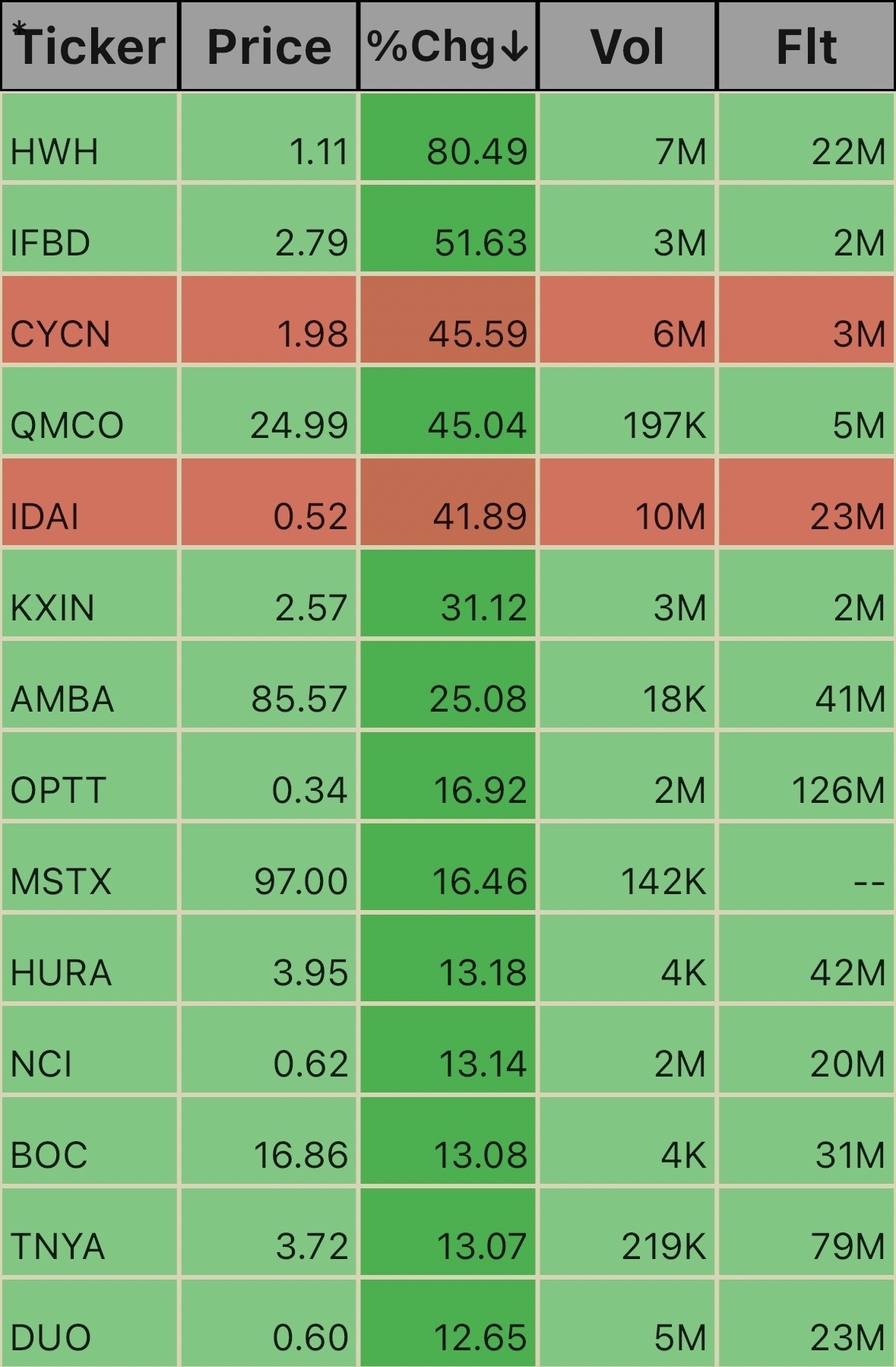Click HWH's 80.49 percent change cell
The width and height of the screenshot is (896, 1367).
click(x=448, y=137)
